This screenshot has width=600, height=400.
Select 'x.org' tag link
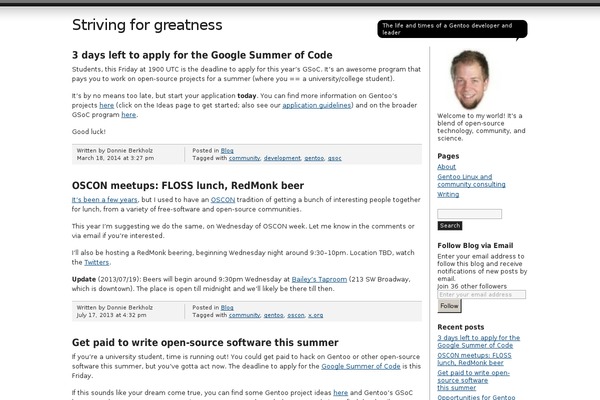click(316, 315)
